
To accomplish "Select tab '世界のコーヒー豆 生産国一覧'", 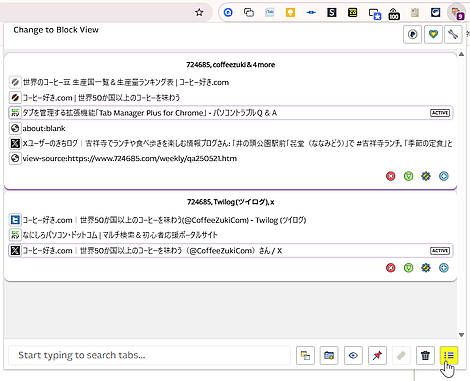I will [x=231, y=82].
